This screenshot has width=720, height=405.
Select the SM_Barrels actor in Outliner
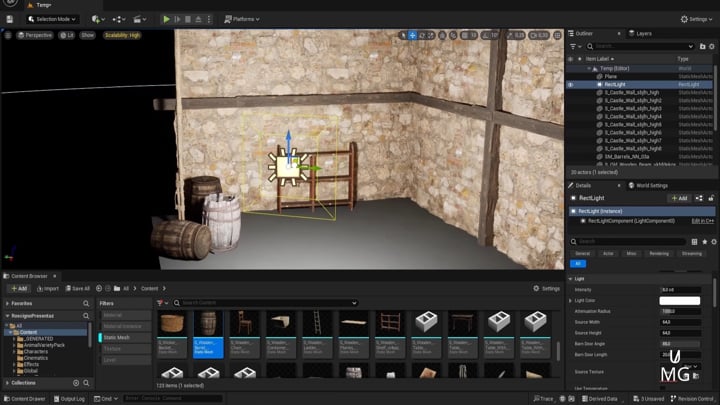626,157
